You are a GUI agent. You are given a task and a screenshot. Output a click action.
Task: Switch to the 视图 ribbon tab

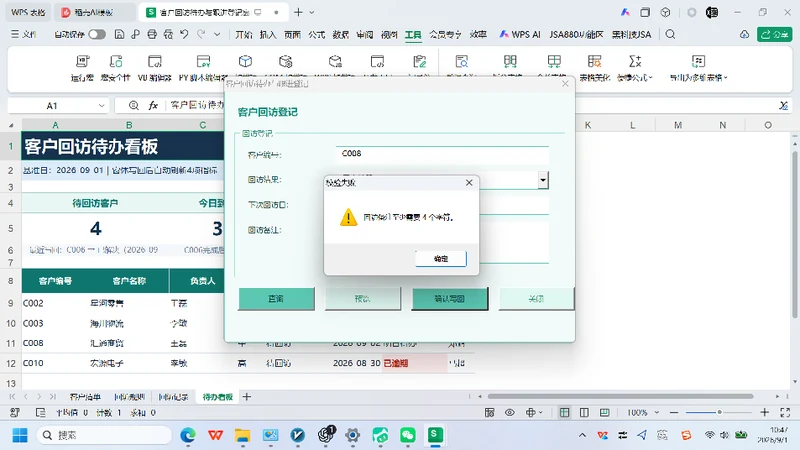click(x=389, y=34)
